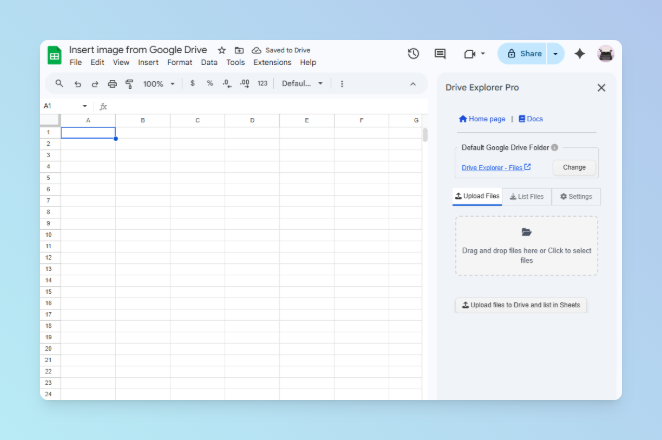Open the Gemini sparkle icon
The height and width of the screenshot is (440, 662).
point(580,54)
